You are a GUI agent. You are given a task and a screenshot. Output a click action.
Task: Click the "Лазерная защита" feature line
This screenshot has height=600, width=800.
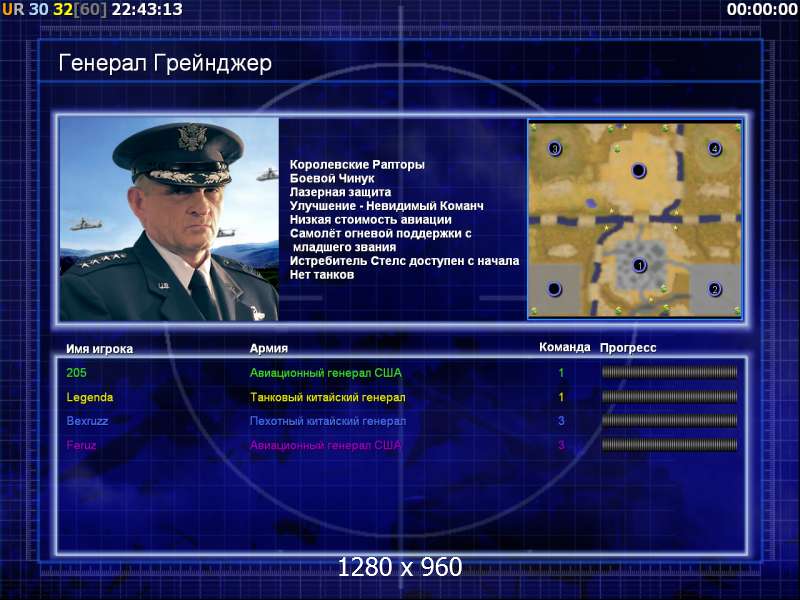coord(340,192)
